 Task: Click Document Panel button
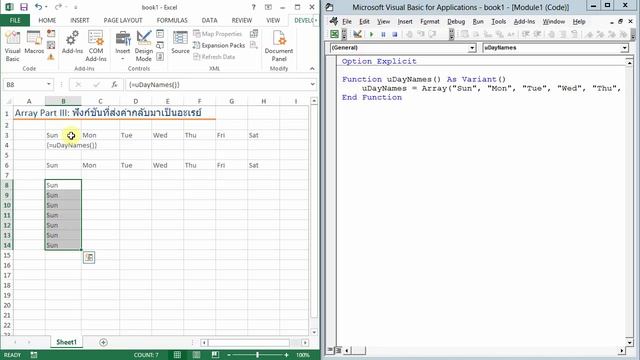click(x=279, y=46)
